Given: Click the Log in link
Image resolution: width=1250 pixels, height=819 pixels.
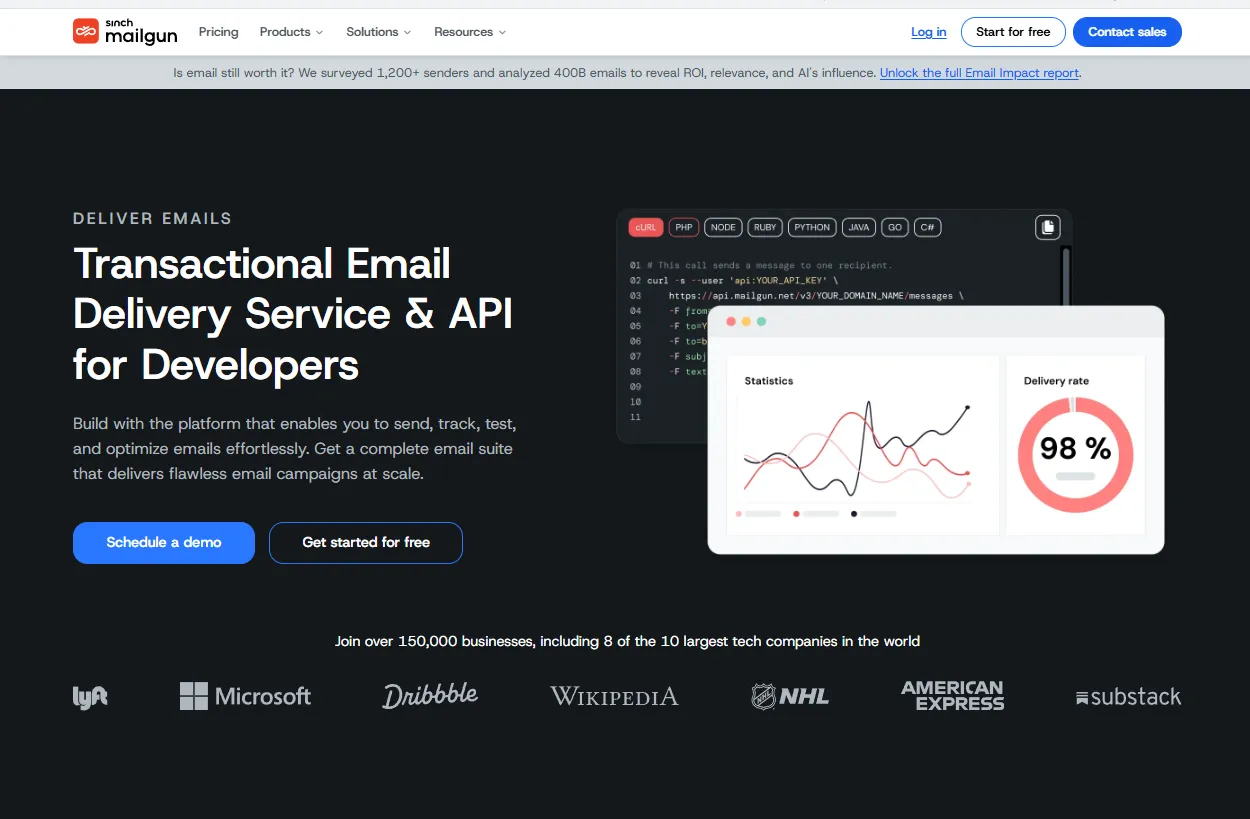Looking at the screenshot, I should click(928, 31).
